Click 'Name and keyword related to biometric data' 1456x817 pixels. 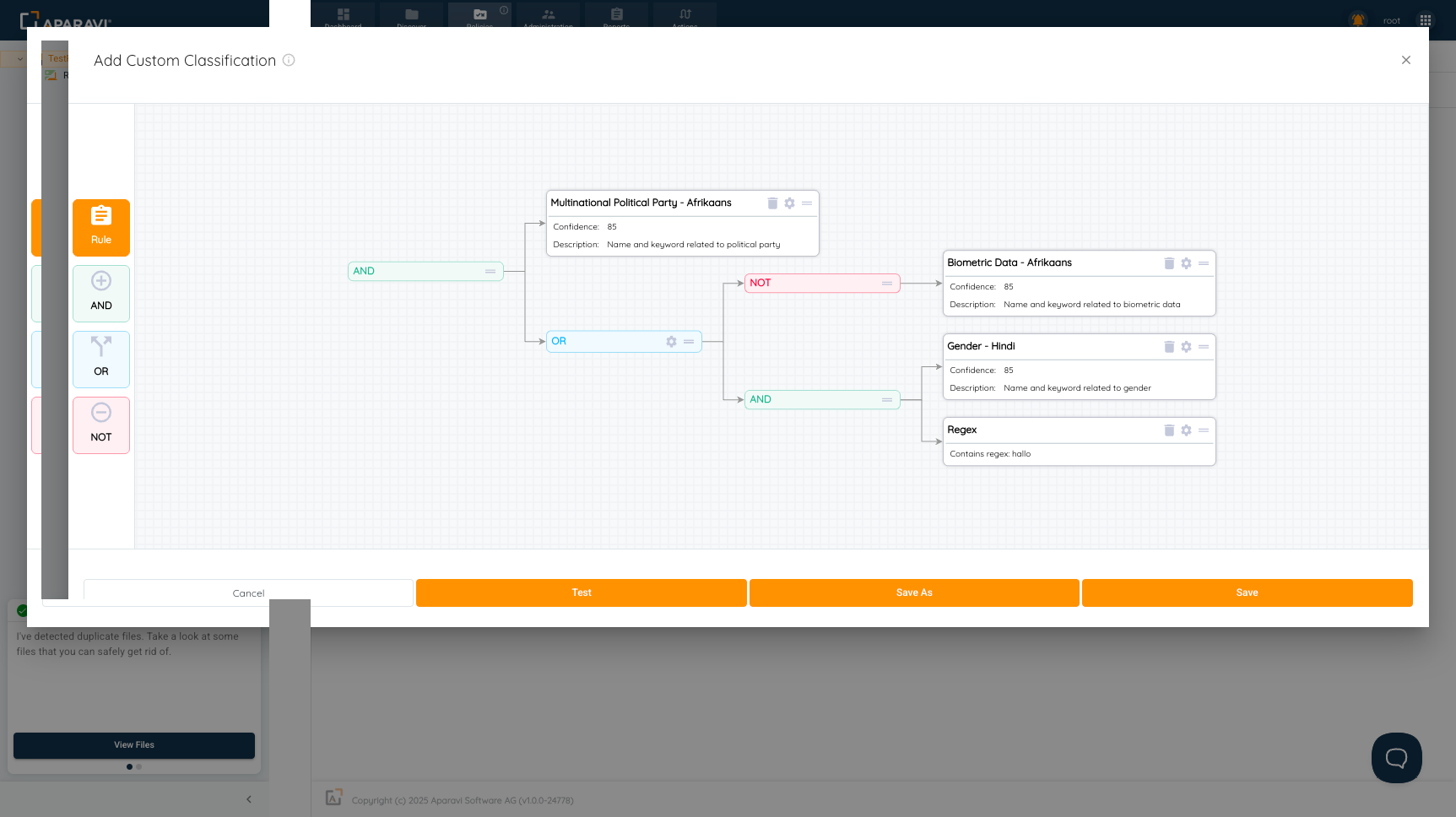point(1092,305)
